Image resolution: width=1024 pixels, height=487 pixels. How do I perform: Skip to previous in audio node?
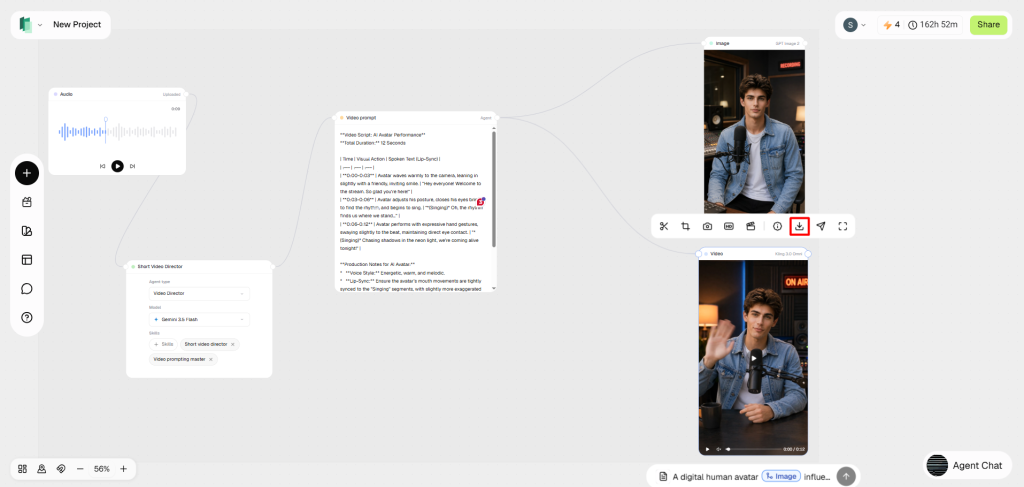103,166
